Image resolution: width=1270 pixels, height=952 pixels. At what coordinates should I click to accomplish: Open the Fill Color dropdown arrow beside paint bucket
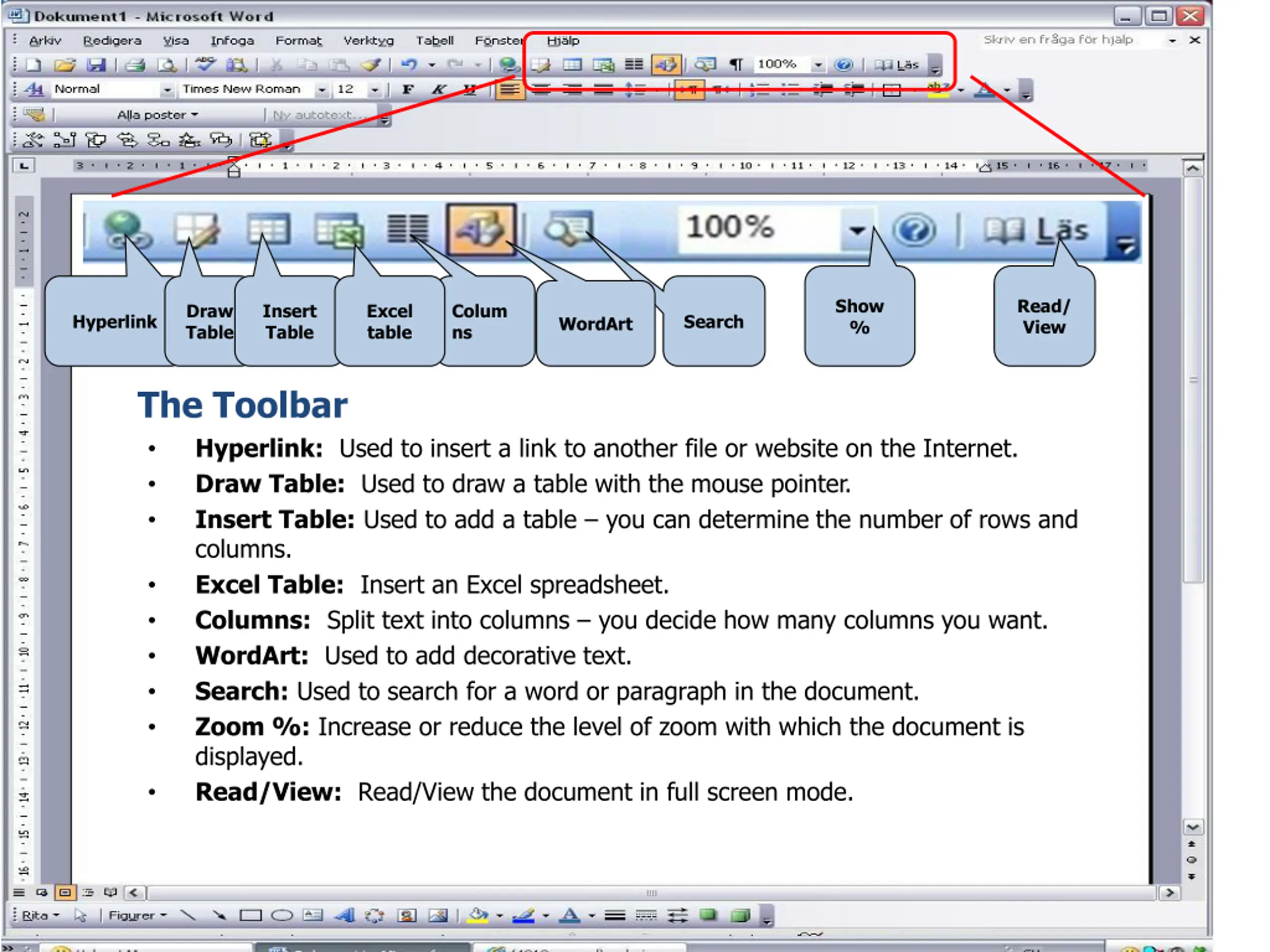(x=500, y=916)
